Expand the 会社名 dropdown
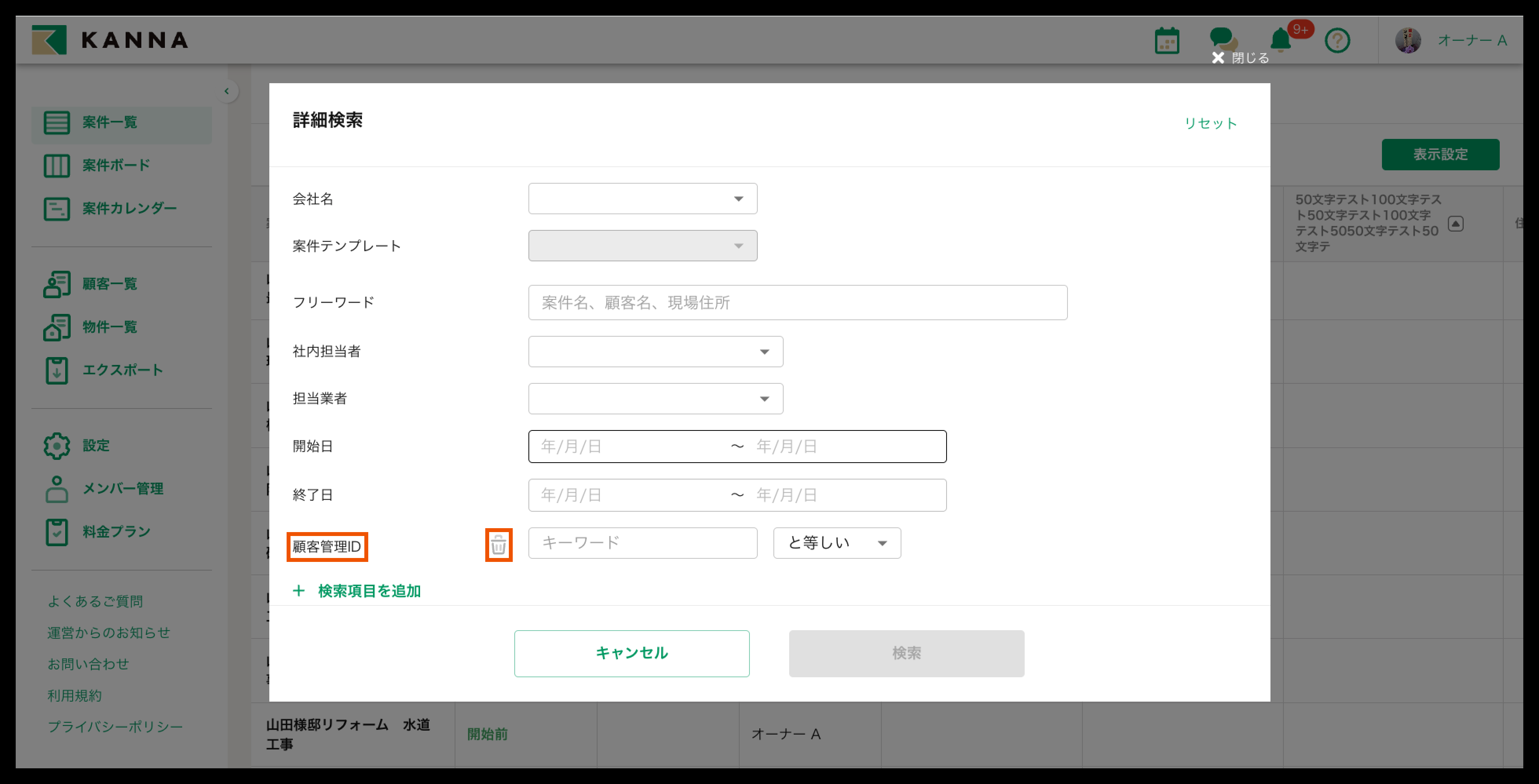1539x784 pixels. coord(642,199)
